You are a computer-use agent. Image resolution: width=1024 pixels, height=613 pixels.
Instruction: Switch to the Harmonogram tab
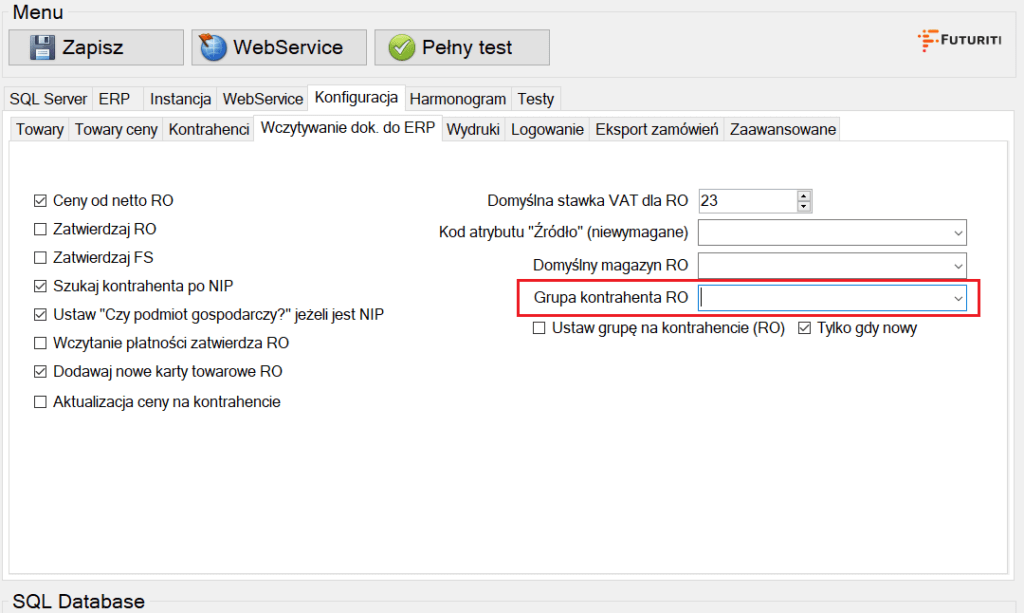coord(459,99)
